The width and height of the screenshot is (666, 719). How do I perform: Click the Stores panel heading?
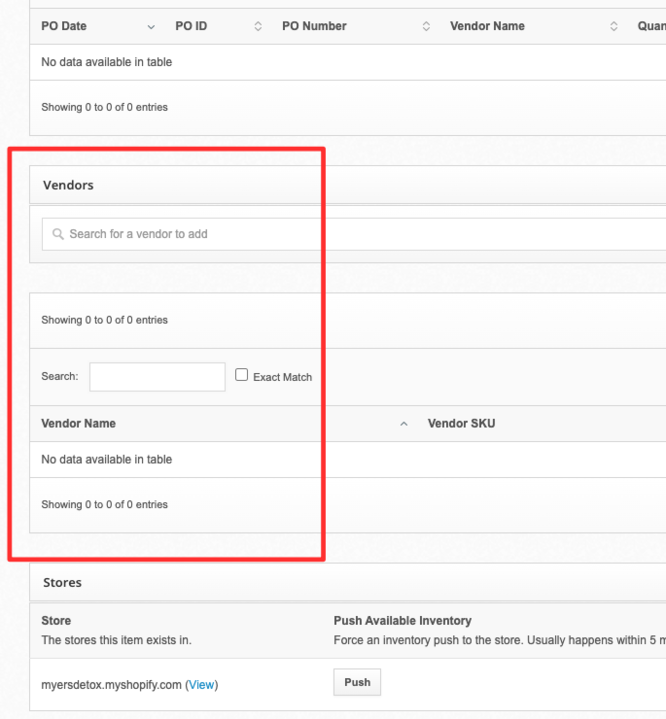[62, 582]
